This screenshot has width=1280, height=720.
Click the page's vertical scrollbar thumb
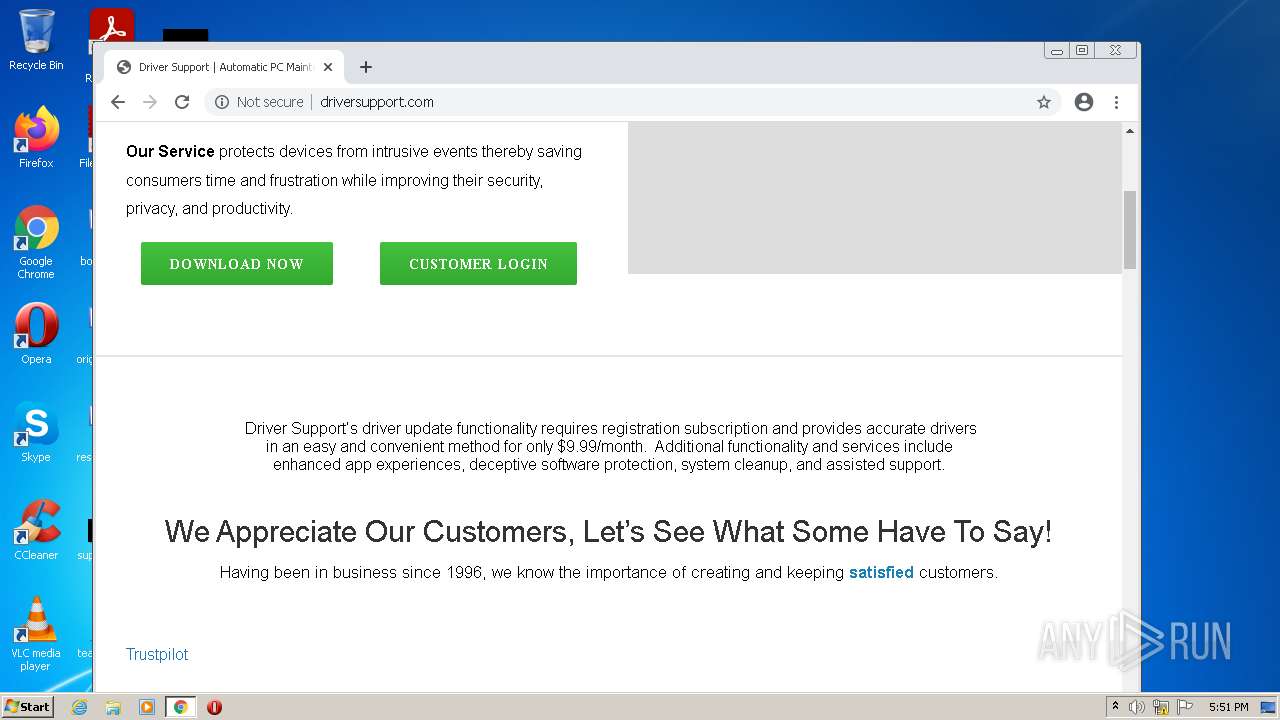tap(1130, 229)
